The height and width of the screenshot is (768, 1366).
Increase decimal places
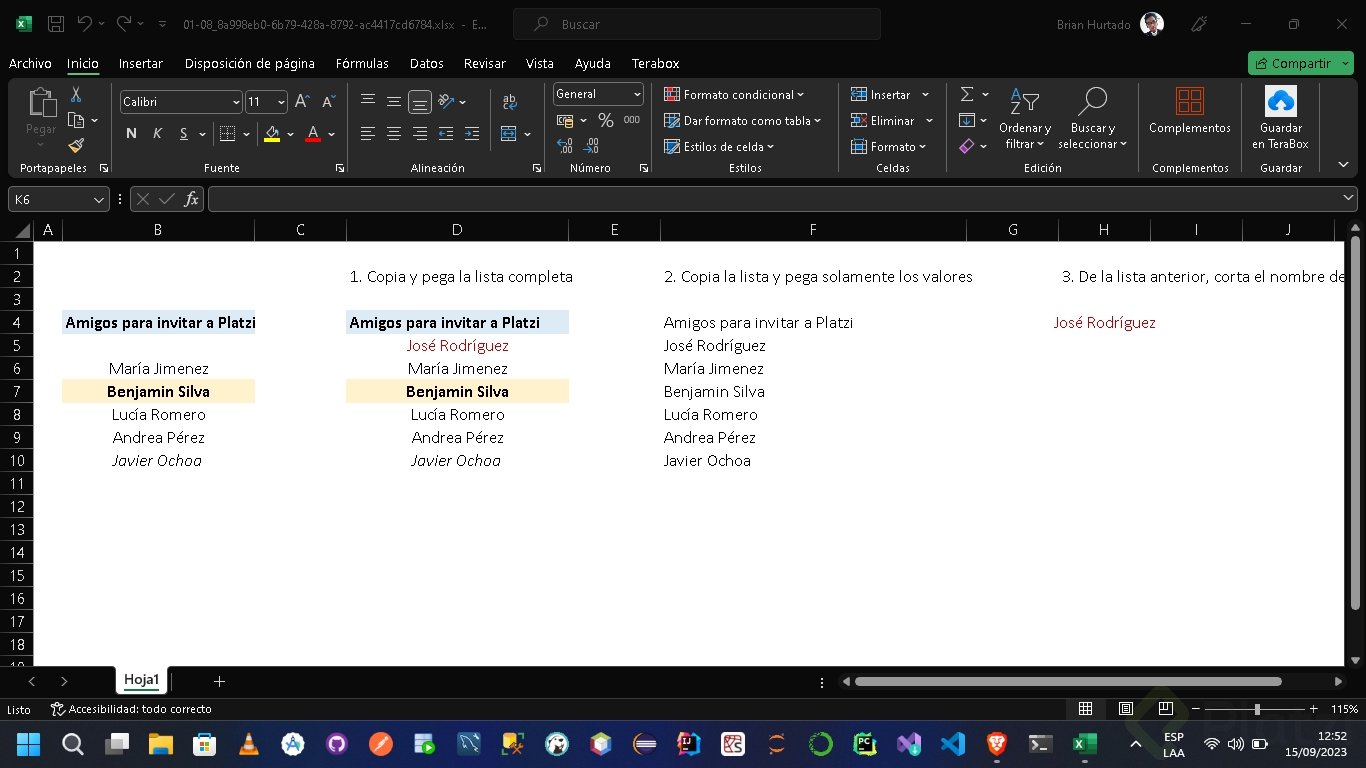(x=565, y=146)
